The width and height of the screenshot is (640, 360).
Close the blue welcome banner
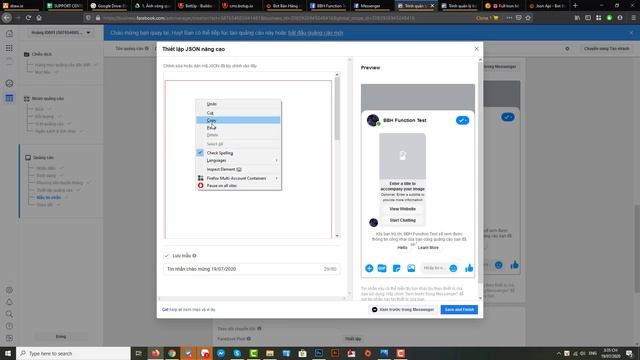pyautogui.click(x=631, y=33)
